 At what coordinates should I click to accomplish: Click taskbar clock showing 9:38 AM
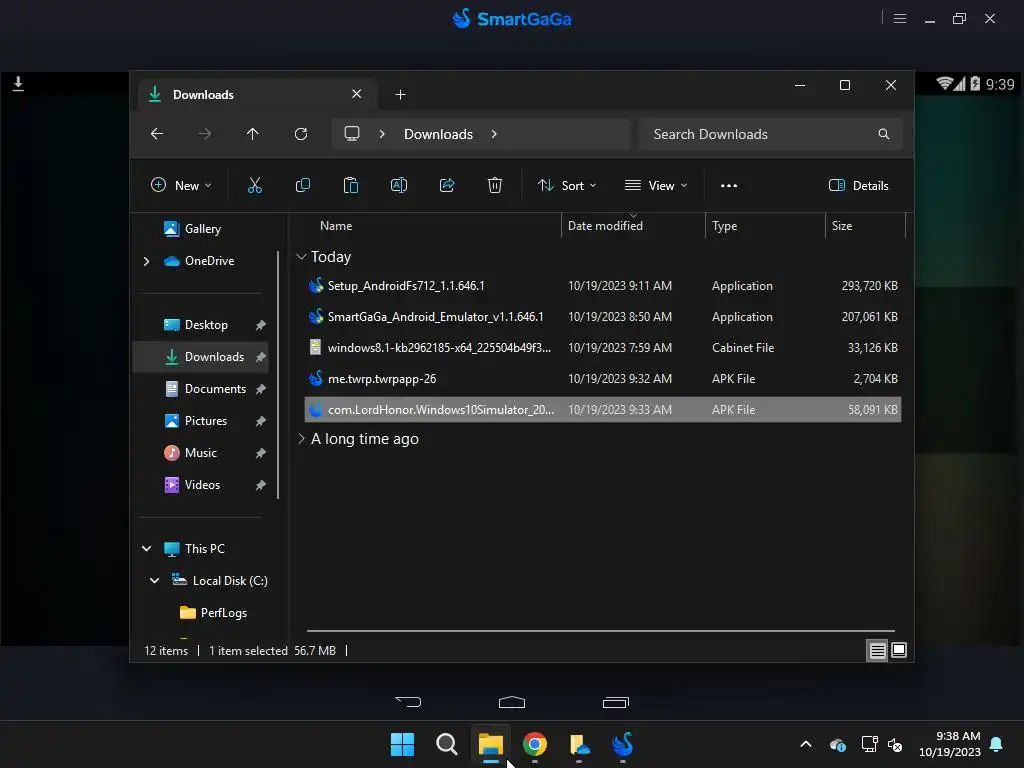950,744
